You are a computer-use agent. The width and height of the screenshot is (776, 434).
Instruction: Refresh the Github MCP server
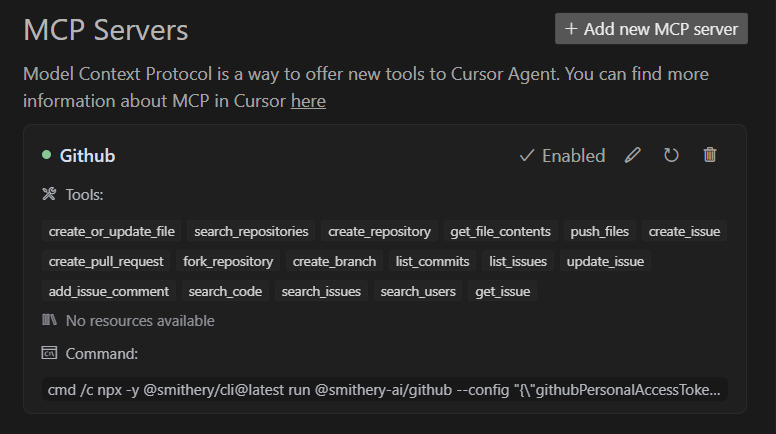pyautogui.click(x=671, y=155)
